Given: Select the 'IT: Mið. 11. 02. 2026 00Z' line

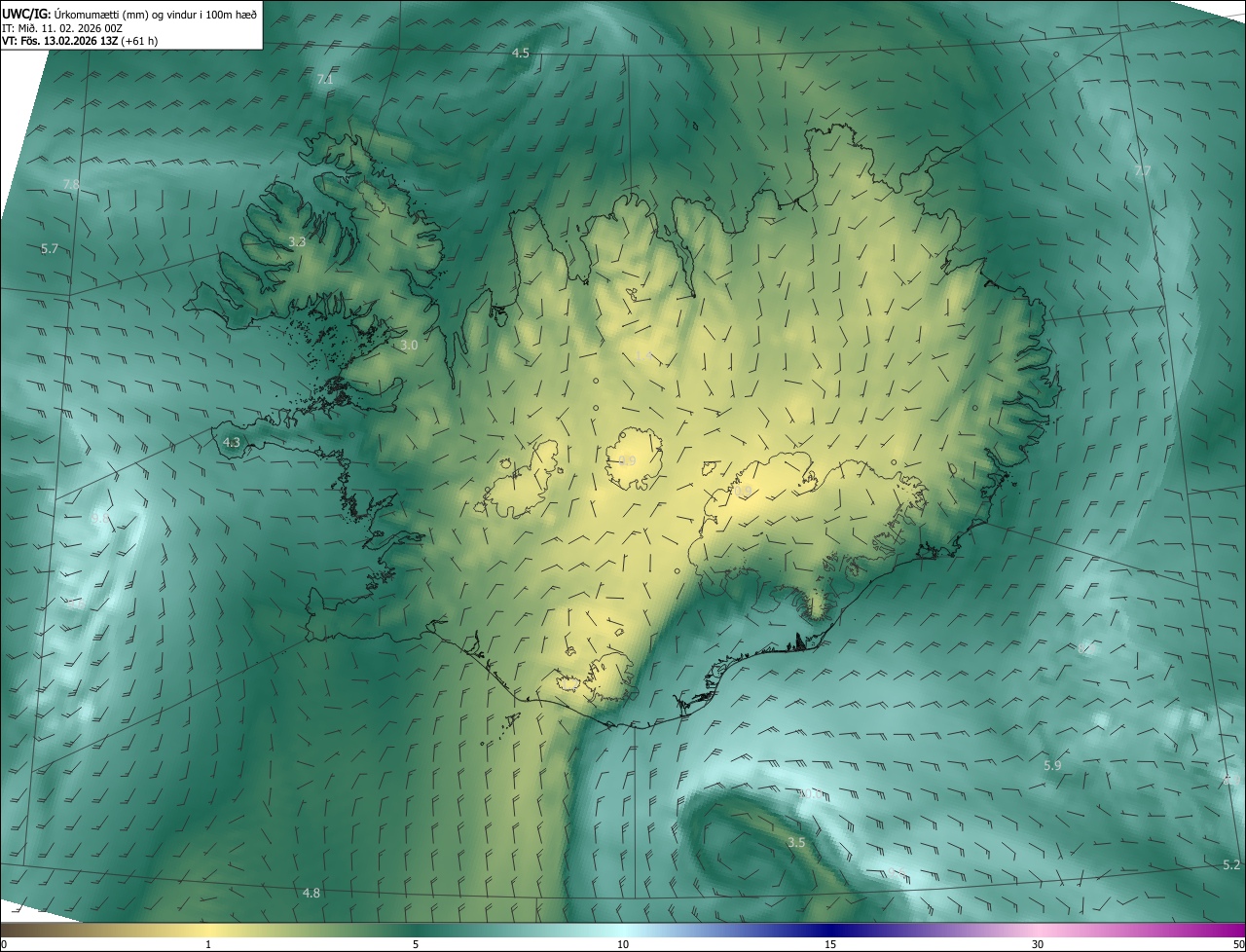Looking at the screenshot, I should pyautogui.click(x=61, y=28).
